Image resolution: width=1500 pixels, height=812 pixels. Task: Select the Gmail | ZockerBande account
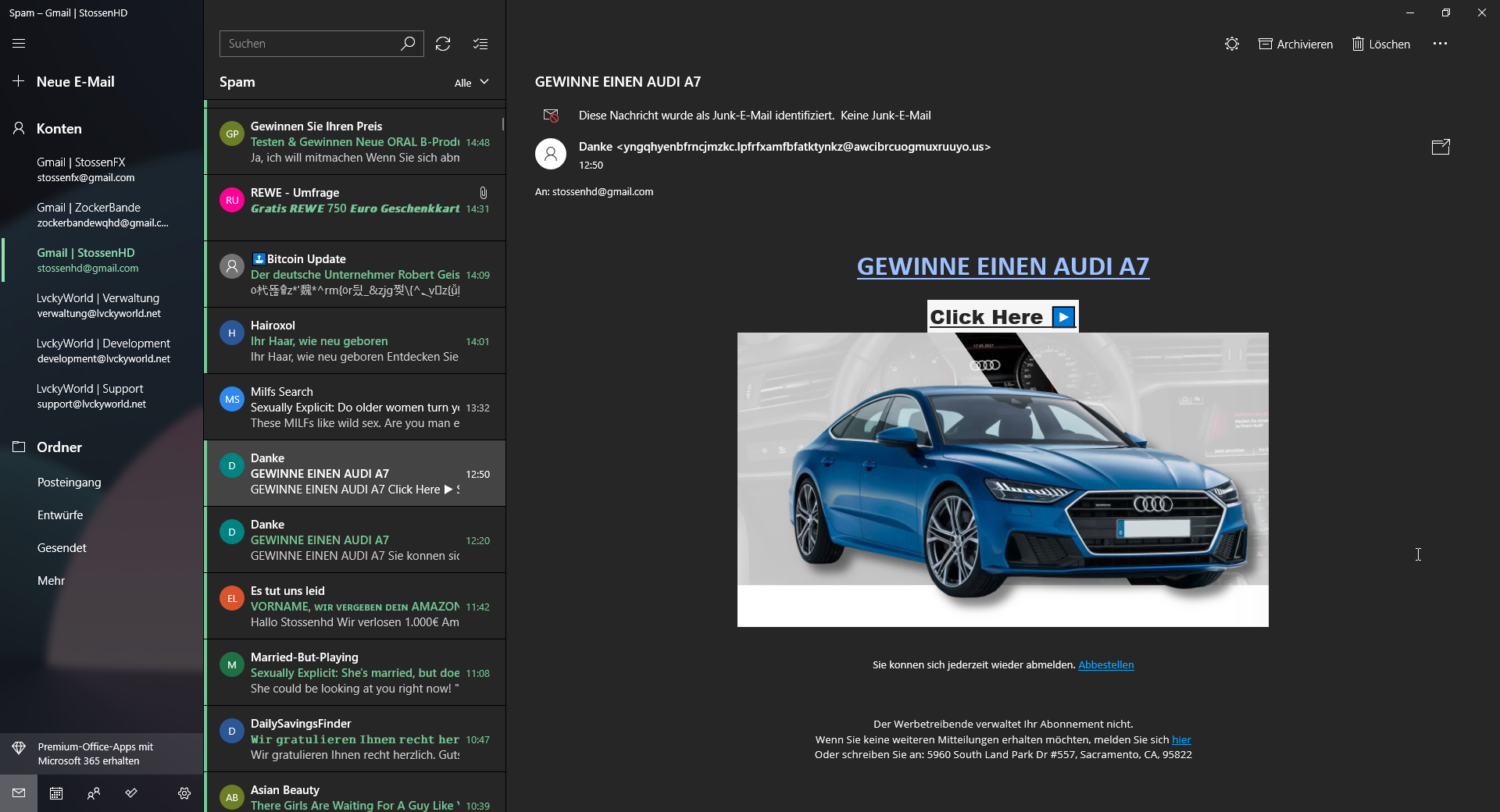(x=102, y=215)
